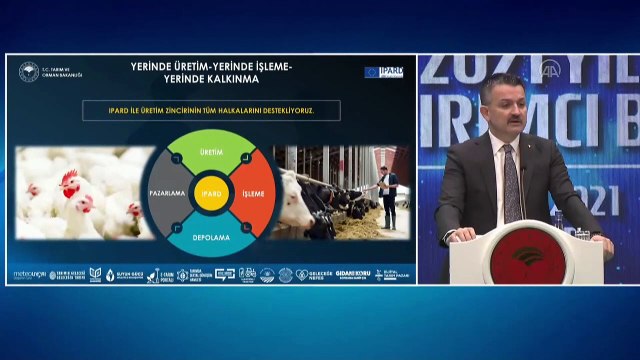Screen dimensions: 640x360
Task: Click the 'Geleceğe Nefes' heart logo
Action: pyautogui.click(x=314, y=275)
